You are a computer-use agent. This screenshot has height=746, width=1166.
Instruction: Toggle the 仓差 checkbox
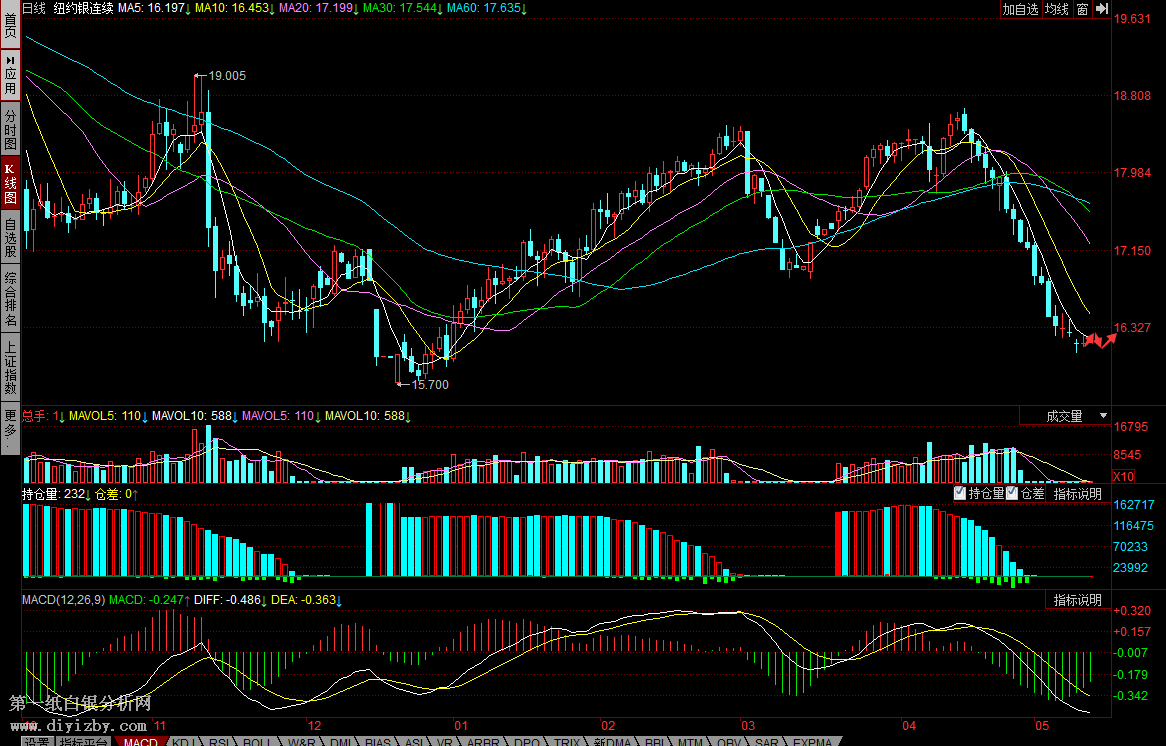[x=1012, y=493]
